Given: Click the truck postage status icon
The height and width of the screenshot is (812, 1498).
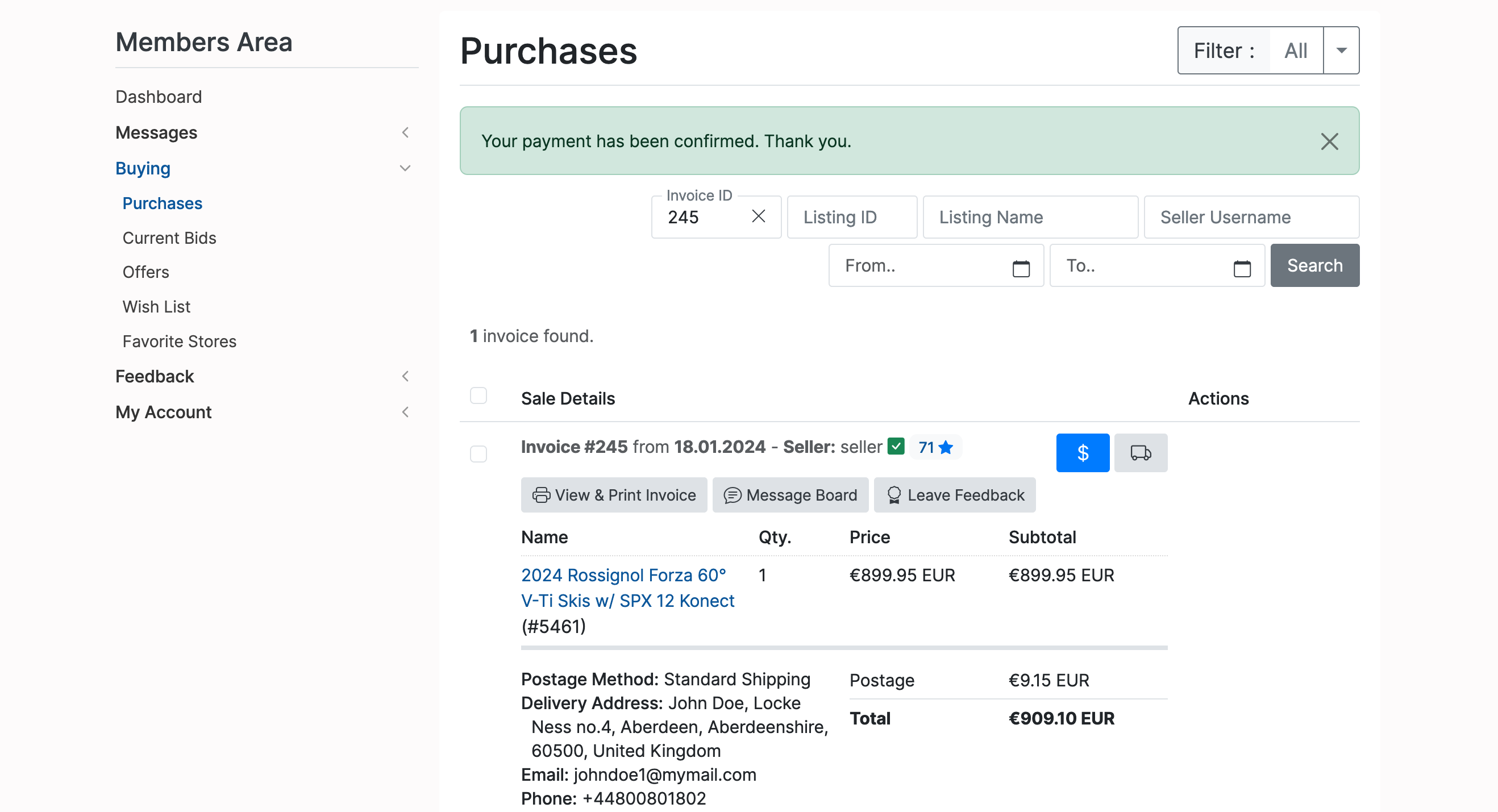Looking at the screenshot, I should click(1141, 452).
